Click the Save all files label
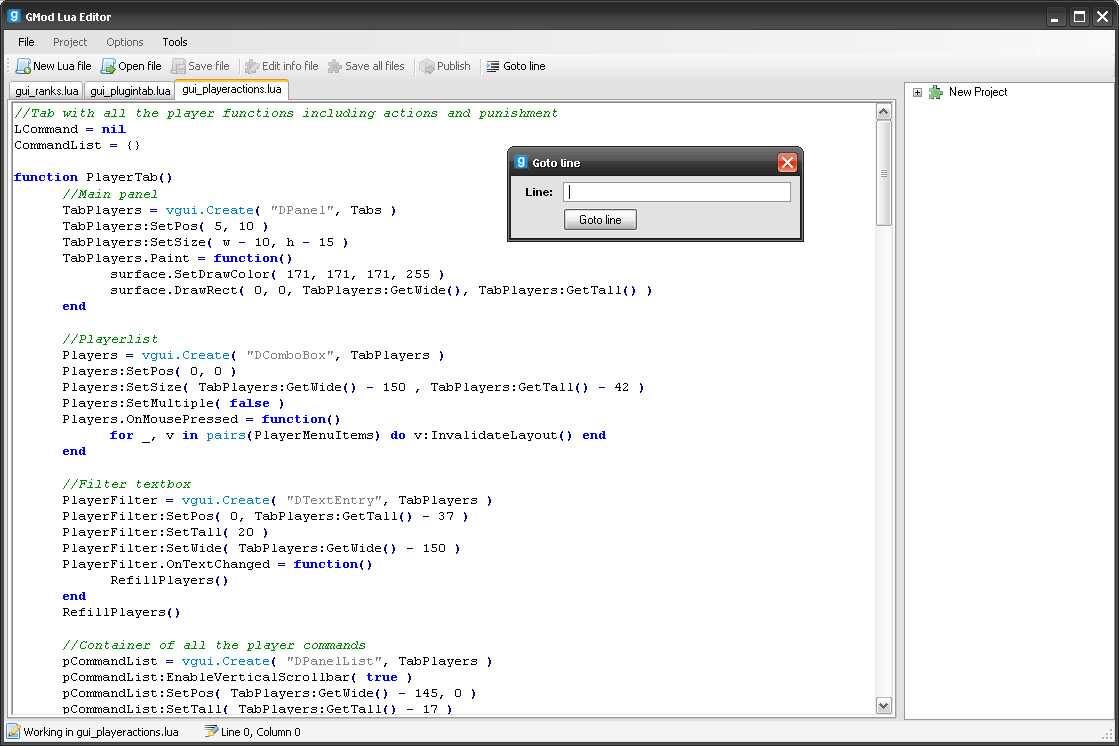The image size is (1119, 746). coord(375,66)
